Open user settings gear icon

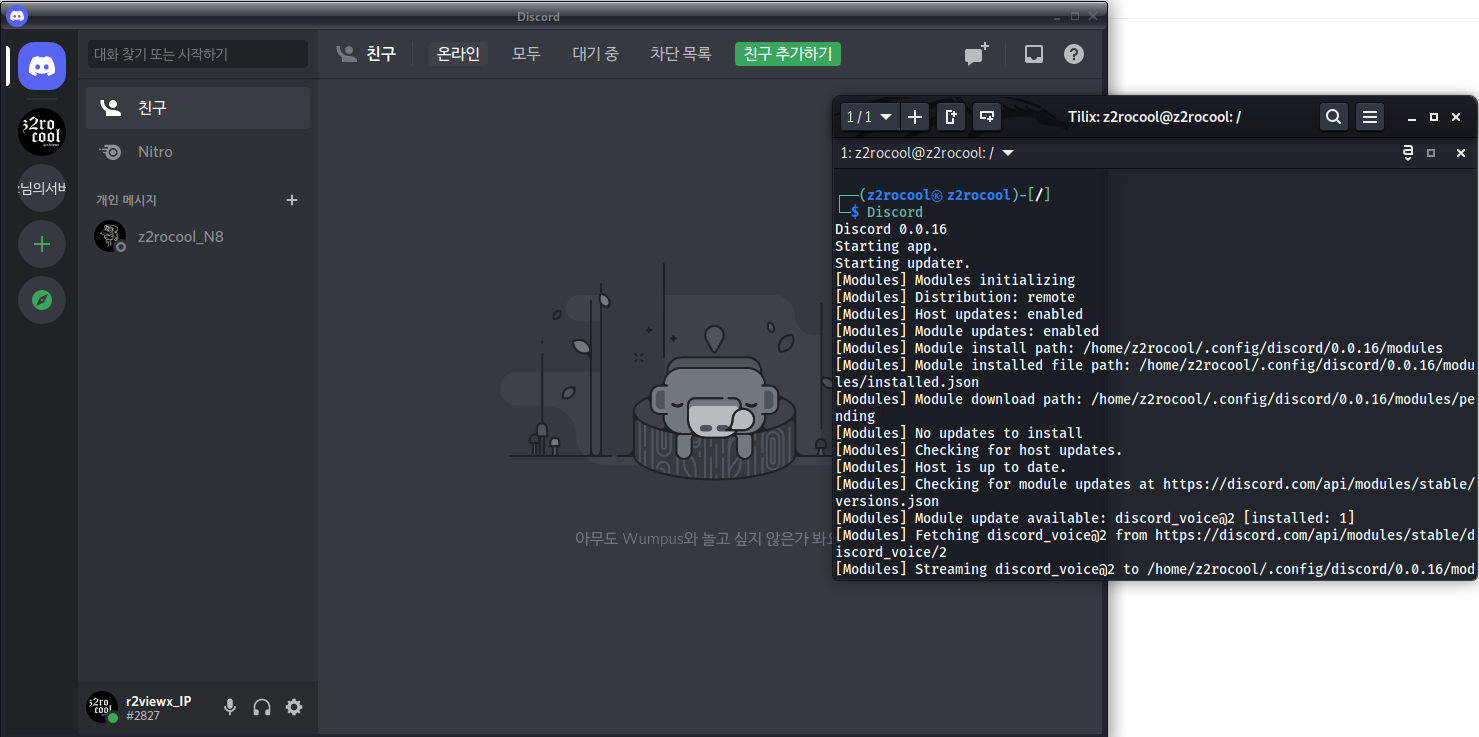point(294,707)
